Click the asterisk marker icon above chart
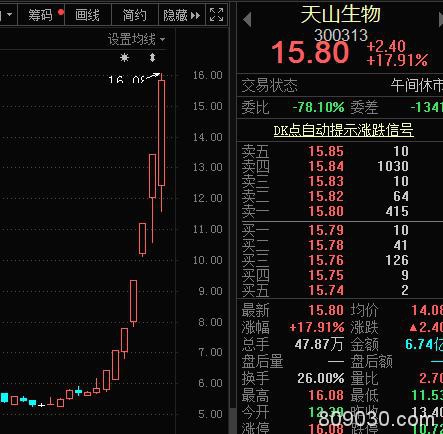443x434 pixels. click(x=124, y=58)
